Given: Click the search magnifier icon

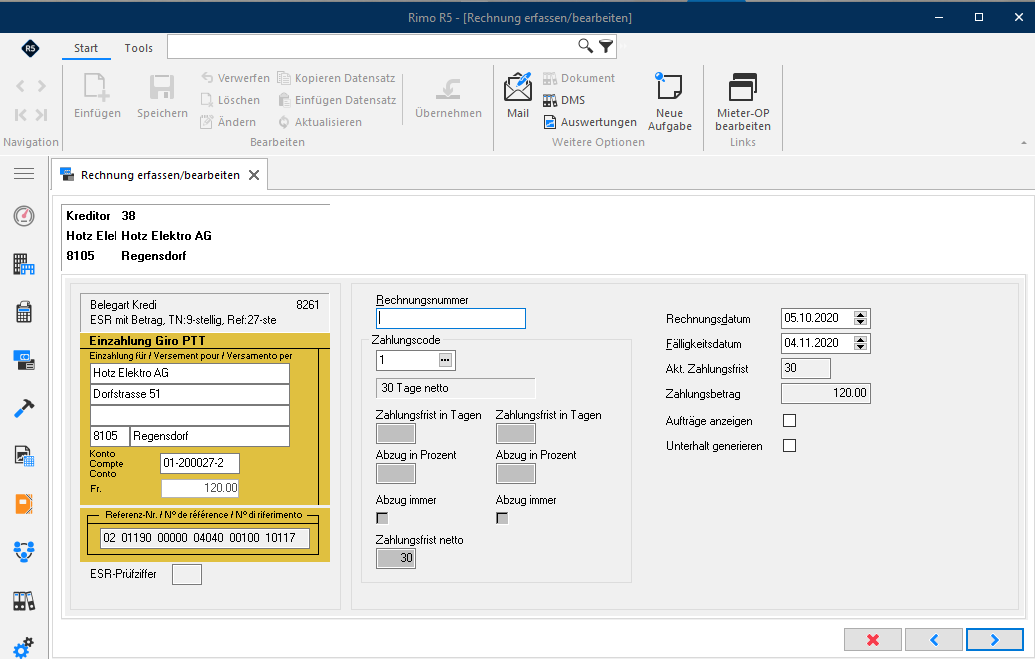Looking at the screenshot, I should pyautogui.click(x=585, y=46).
